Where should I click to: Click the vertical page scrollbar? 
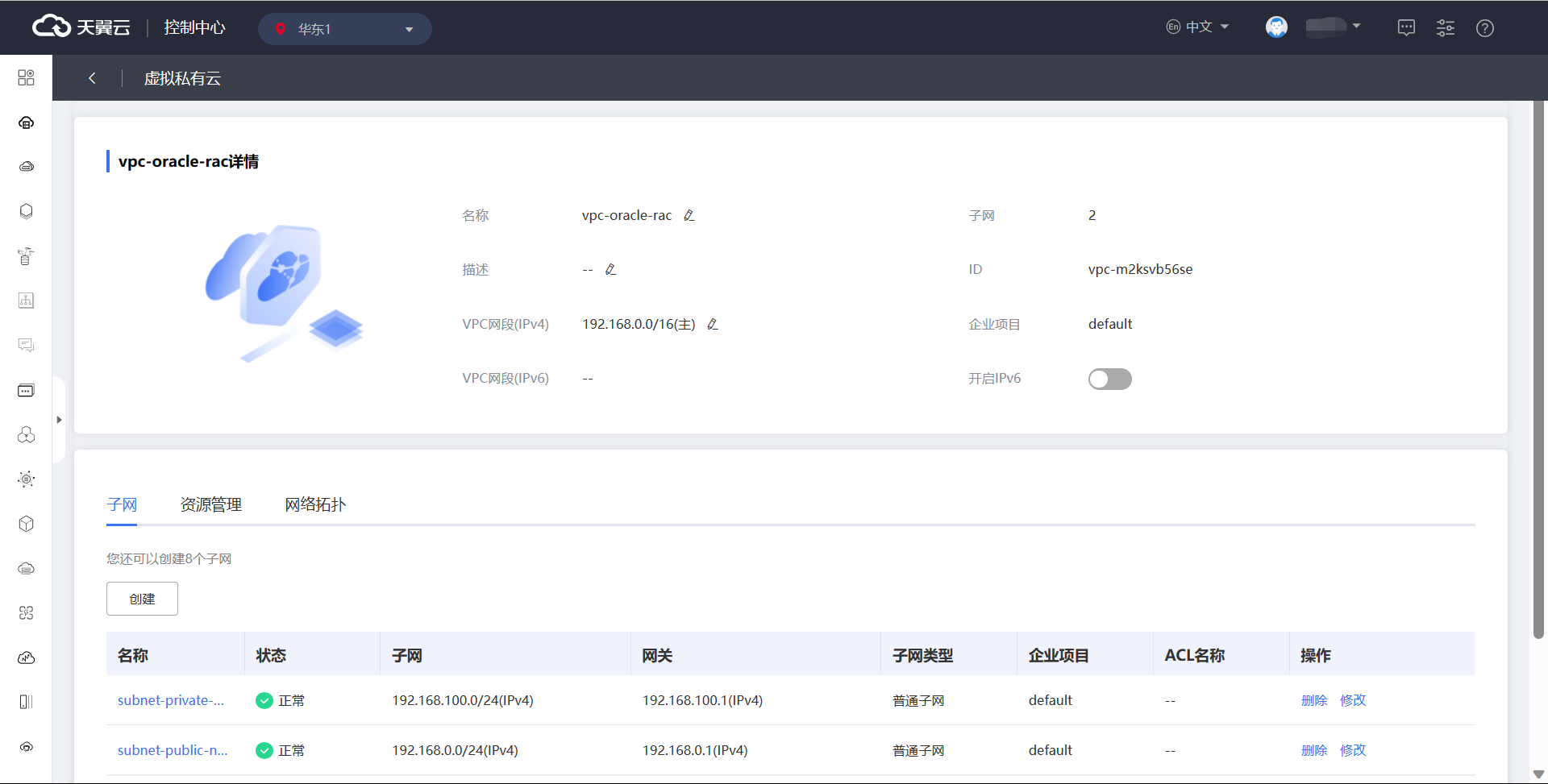pyautogui.click(x=1538, y=371)
